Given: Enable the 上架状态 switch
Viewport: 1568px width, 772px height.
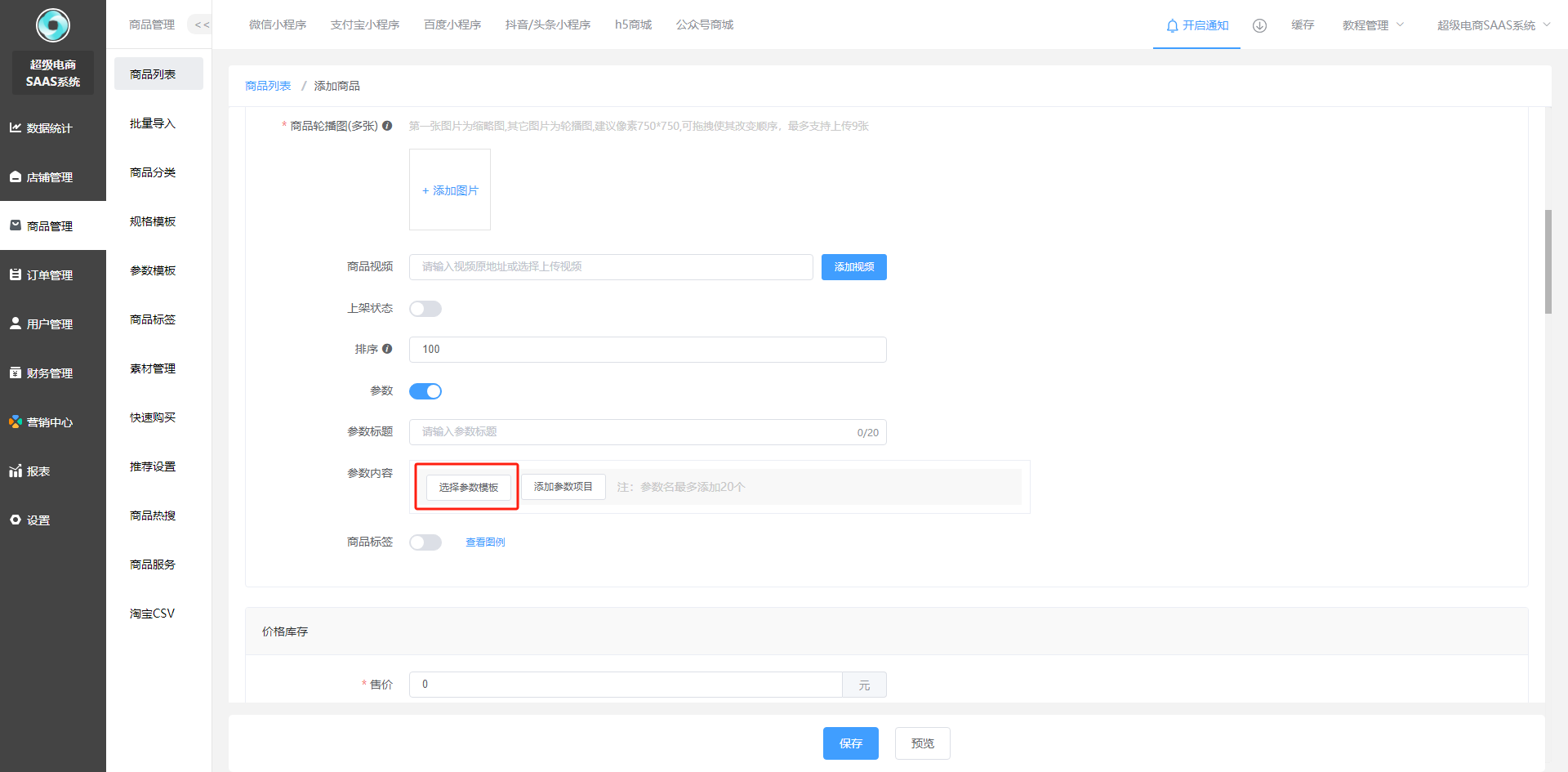Looking at the screenshot, I should coord(425,309).
